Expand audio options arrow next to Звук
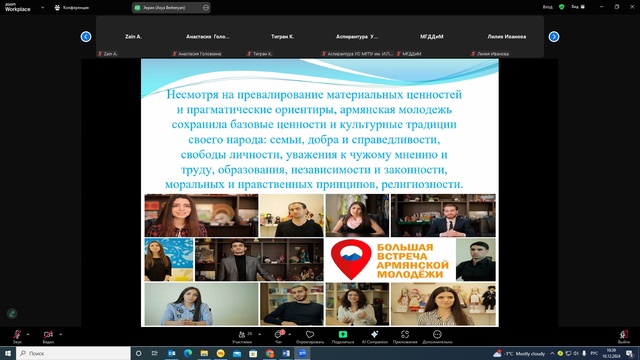640x360 pixels. [28, 334]
